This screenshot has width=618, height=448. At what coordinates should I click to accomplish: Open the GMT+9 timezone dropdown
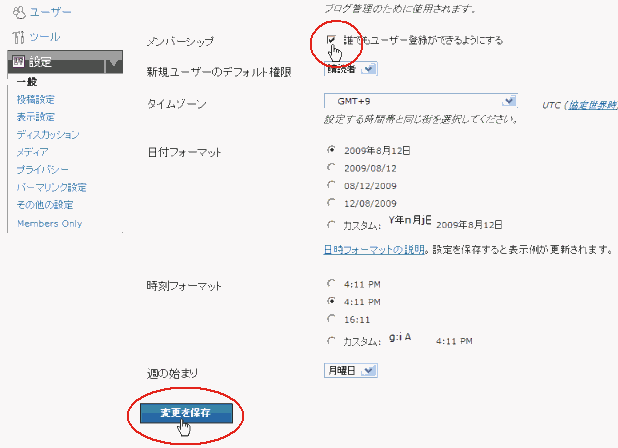pyautogui.click(x=421, y=101)
